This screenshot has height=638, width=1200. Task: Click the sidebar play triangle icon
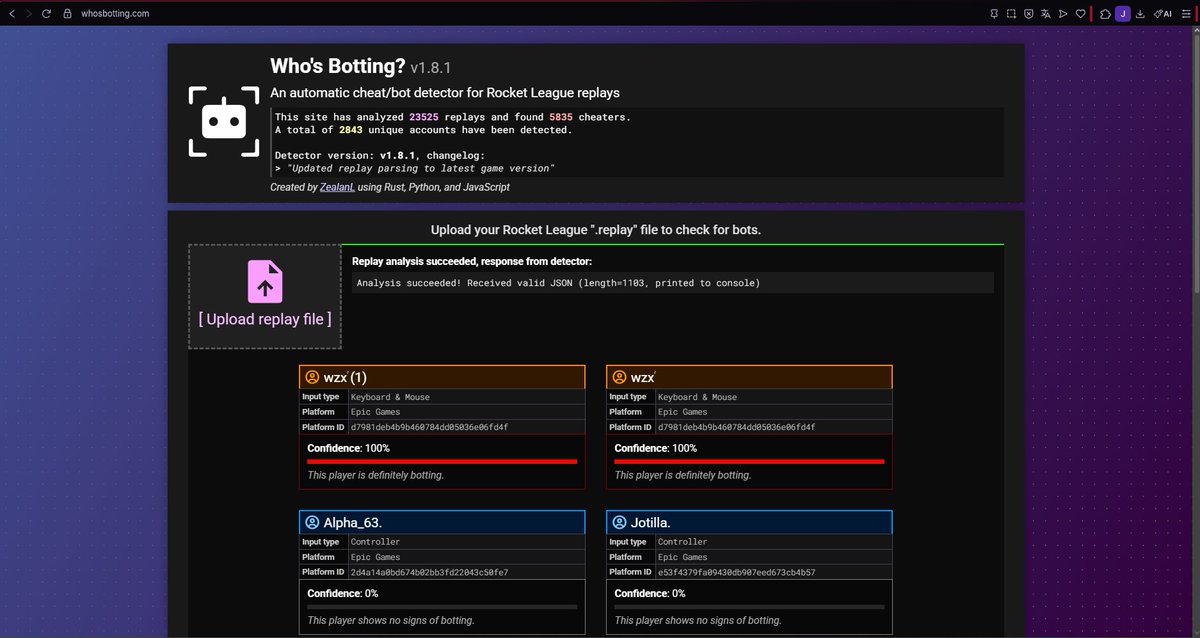[1062, 13]
